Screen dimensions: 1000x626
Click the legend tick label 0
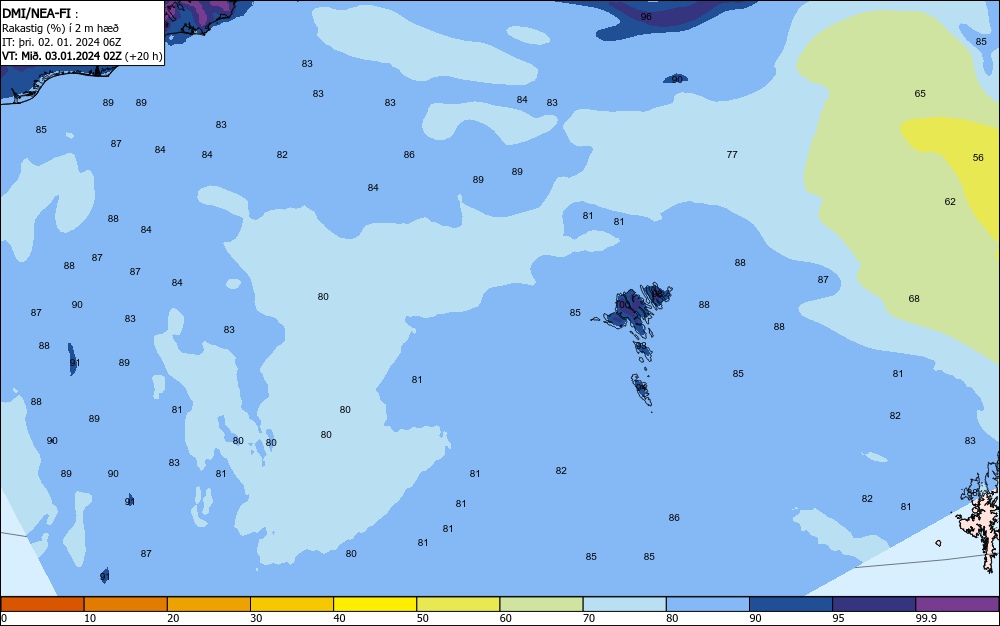pos(4,618)
